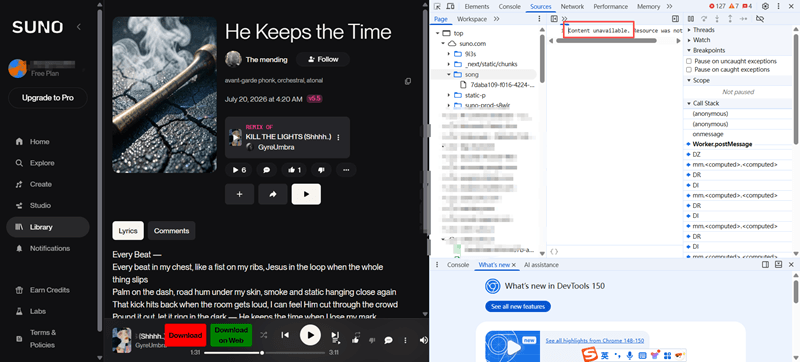Click the Follow button next to The mending
The image size is (800, 362).
323,59
